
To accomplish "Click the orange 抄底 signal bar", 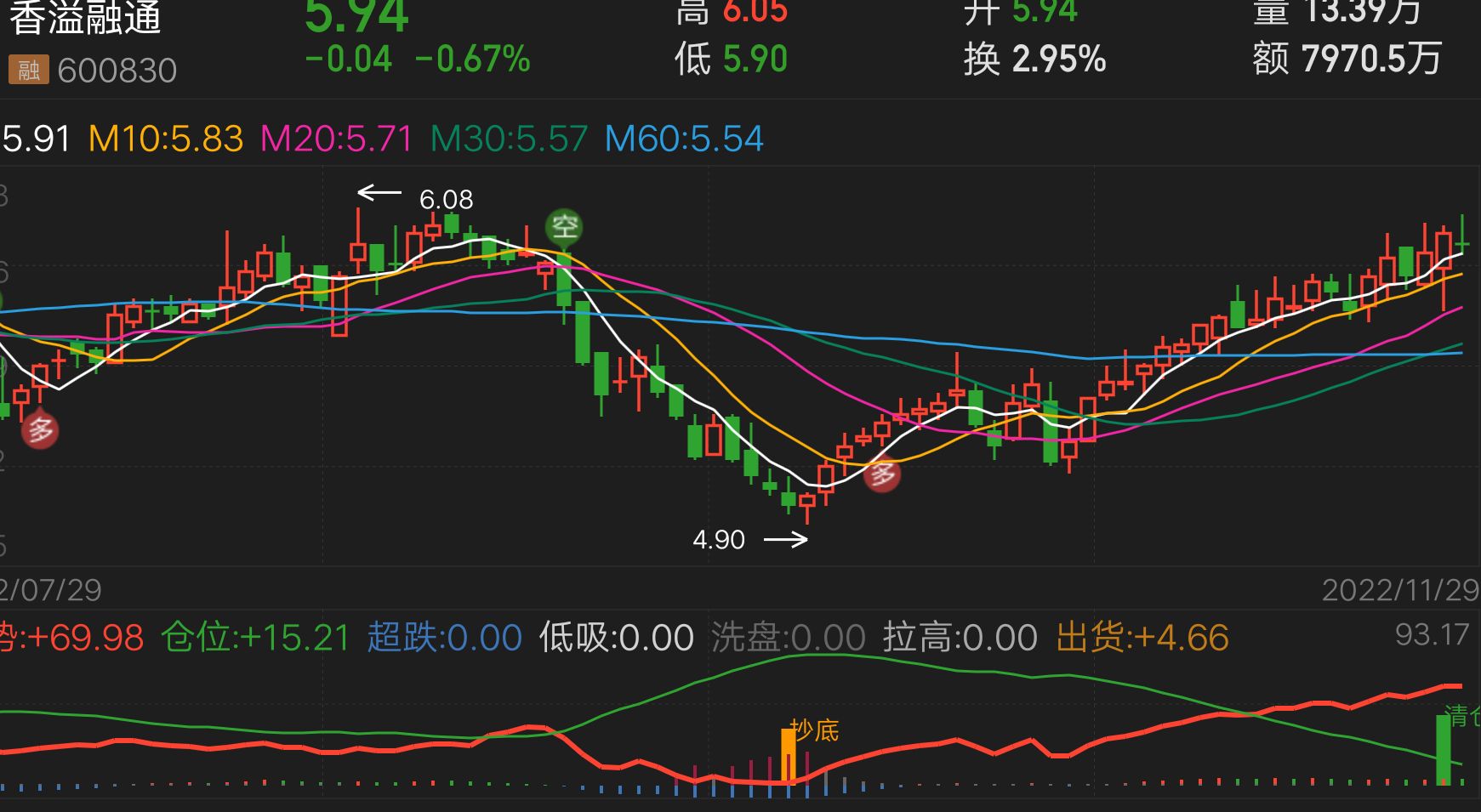I will [x=789, y=756].
